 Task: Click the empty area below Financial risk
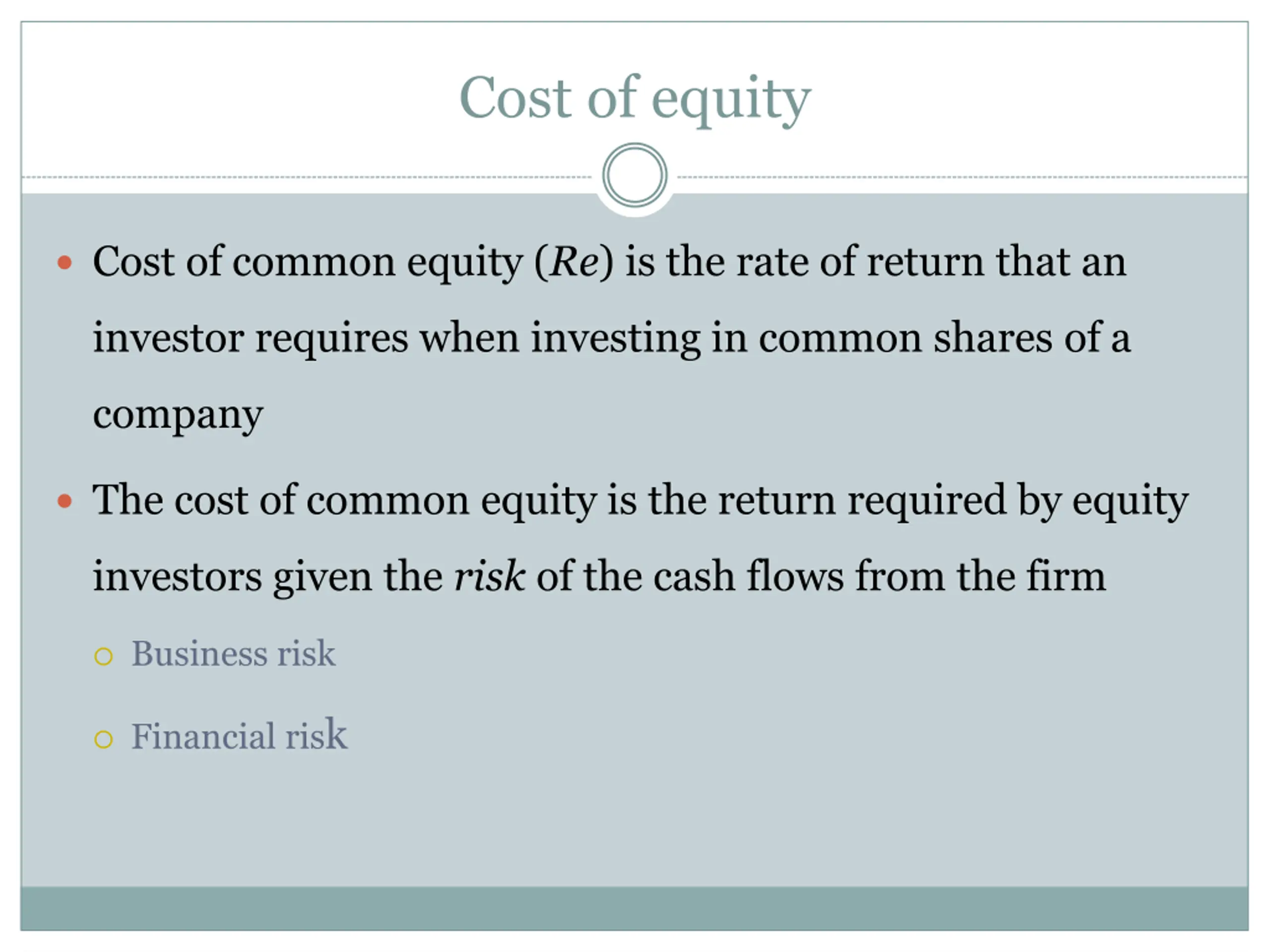click(x=635, y=821)
